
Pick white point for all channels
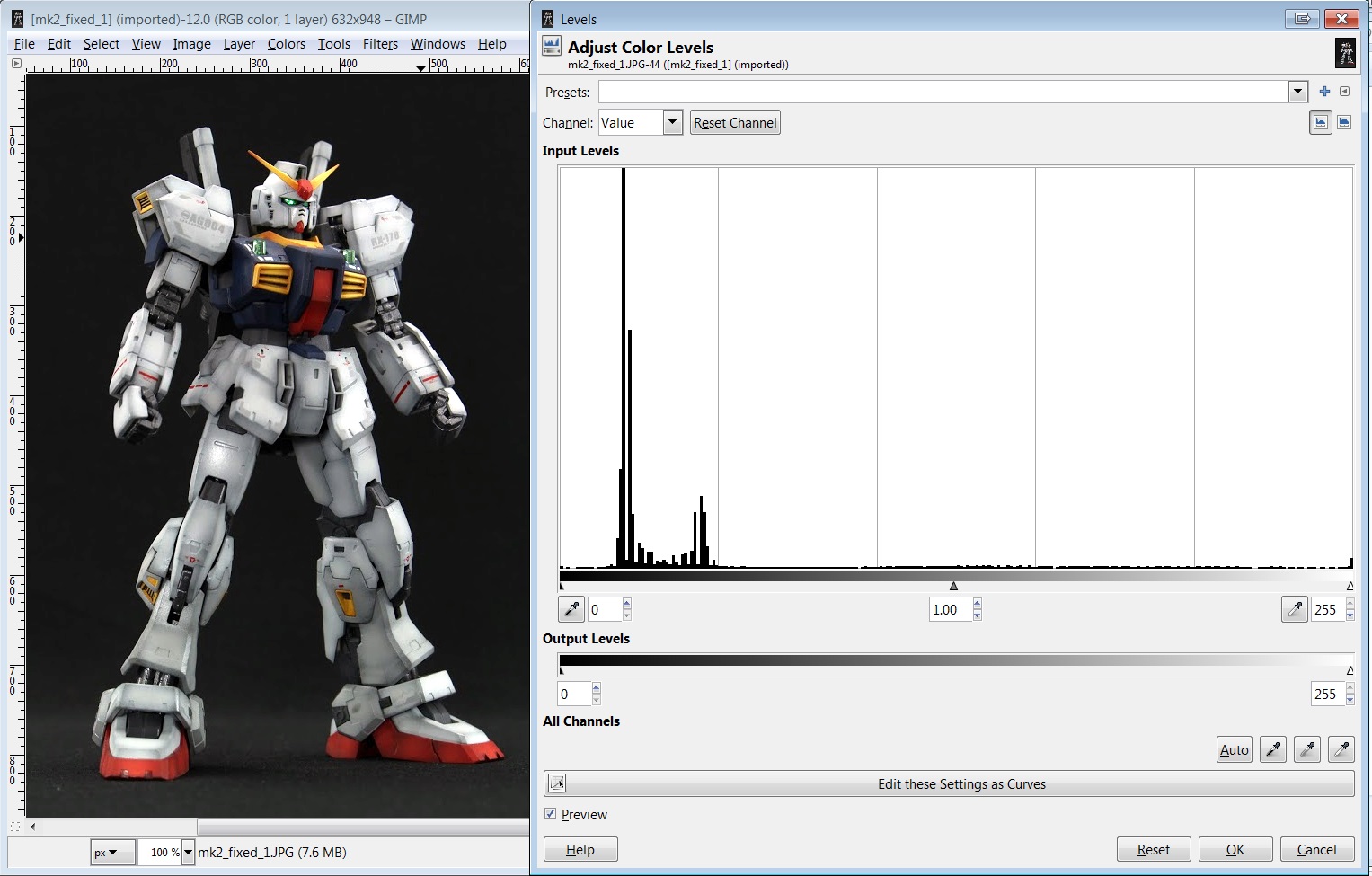tap(1341, 749)
